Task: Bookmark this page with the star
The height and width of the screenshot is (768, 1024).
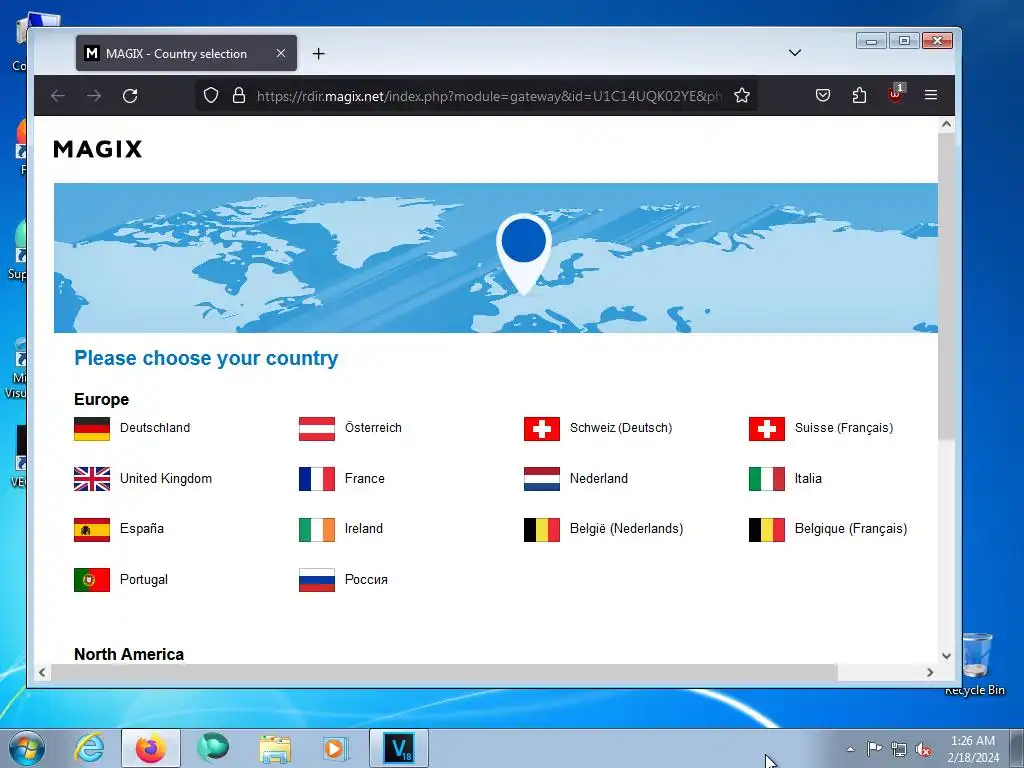Action: pyautogui.click(x=742, y=96)
